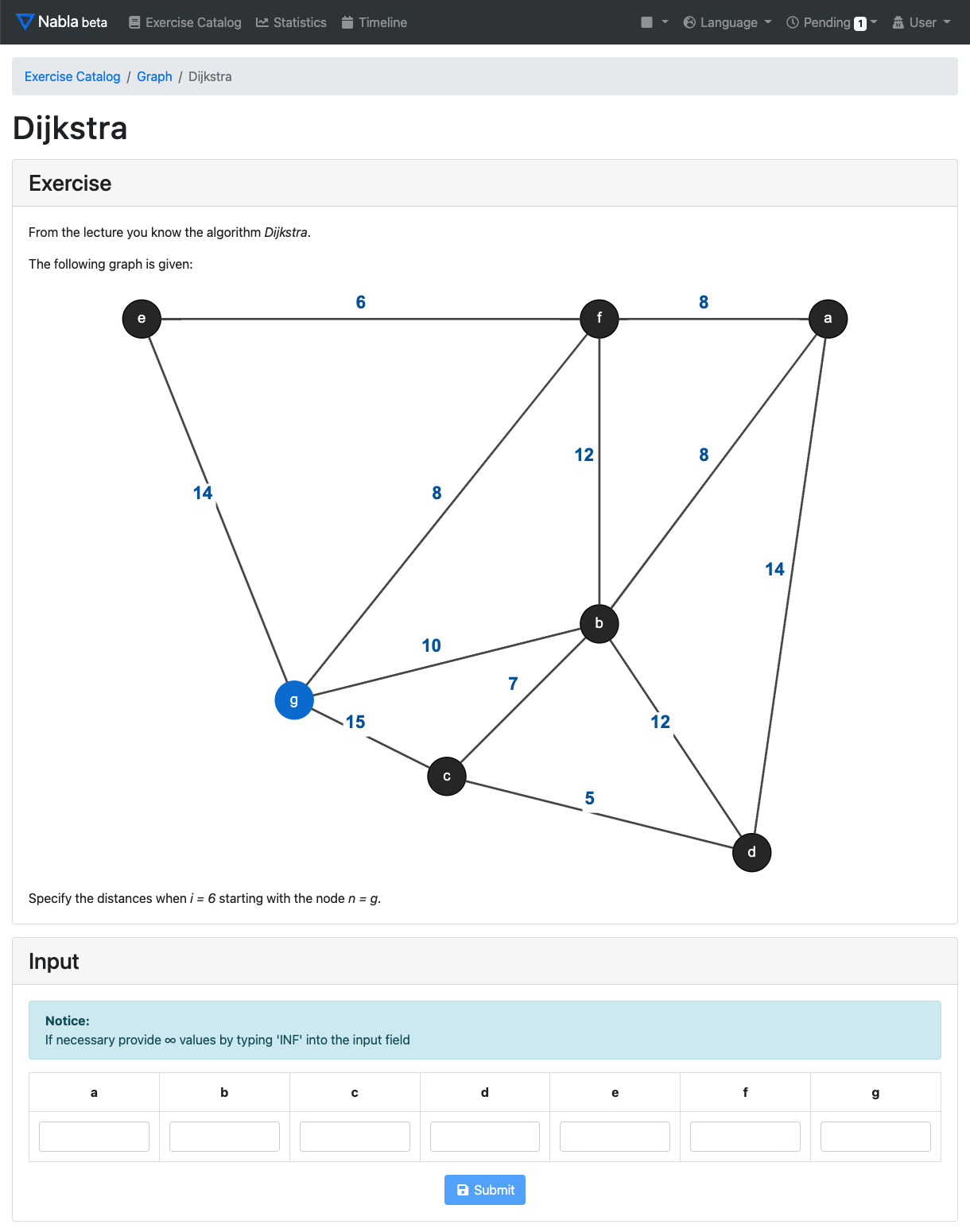Image resolution: width=970 pixels, height=1232 pixels.
Task: Open the Pending dropdown caret
Action: pos(874,22)
